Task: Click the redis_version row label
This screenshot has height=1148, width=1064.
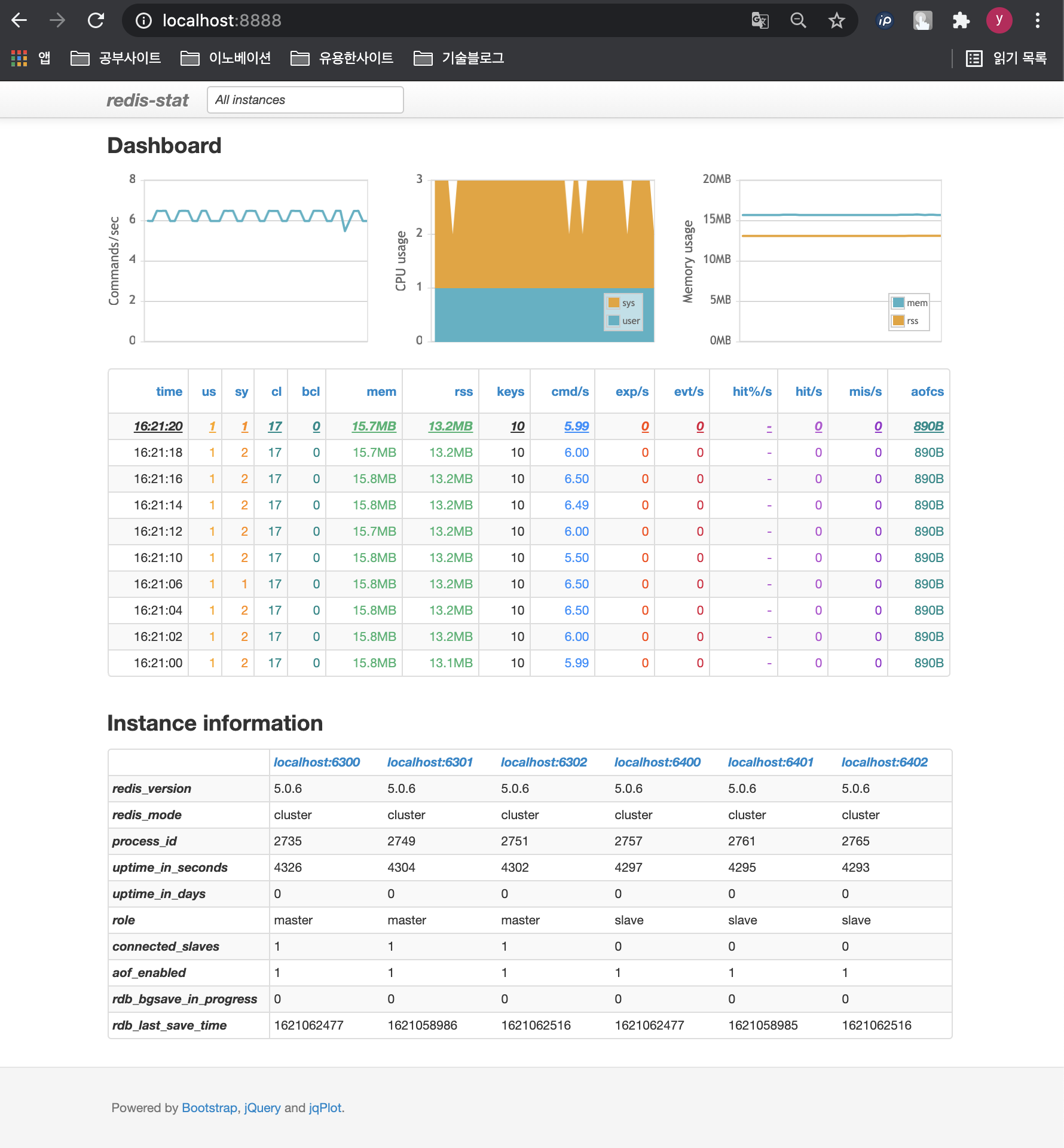Action: [152, 789]
